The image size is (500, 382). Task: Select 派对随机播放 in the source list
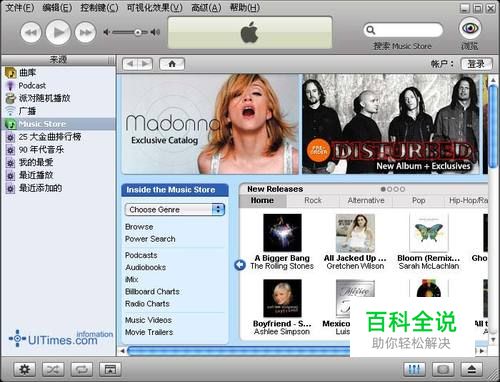[x=58, y=98]
